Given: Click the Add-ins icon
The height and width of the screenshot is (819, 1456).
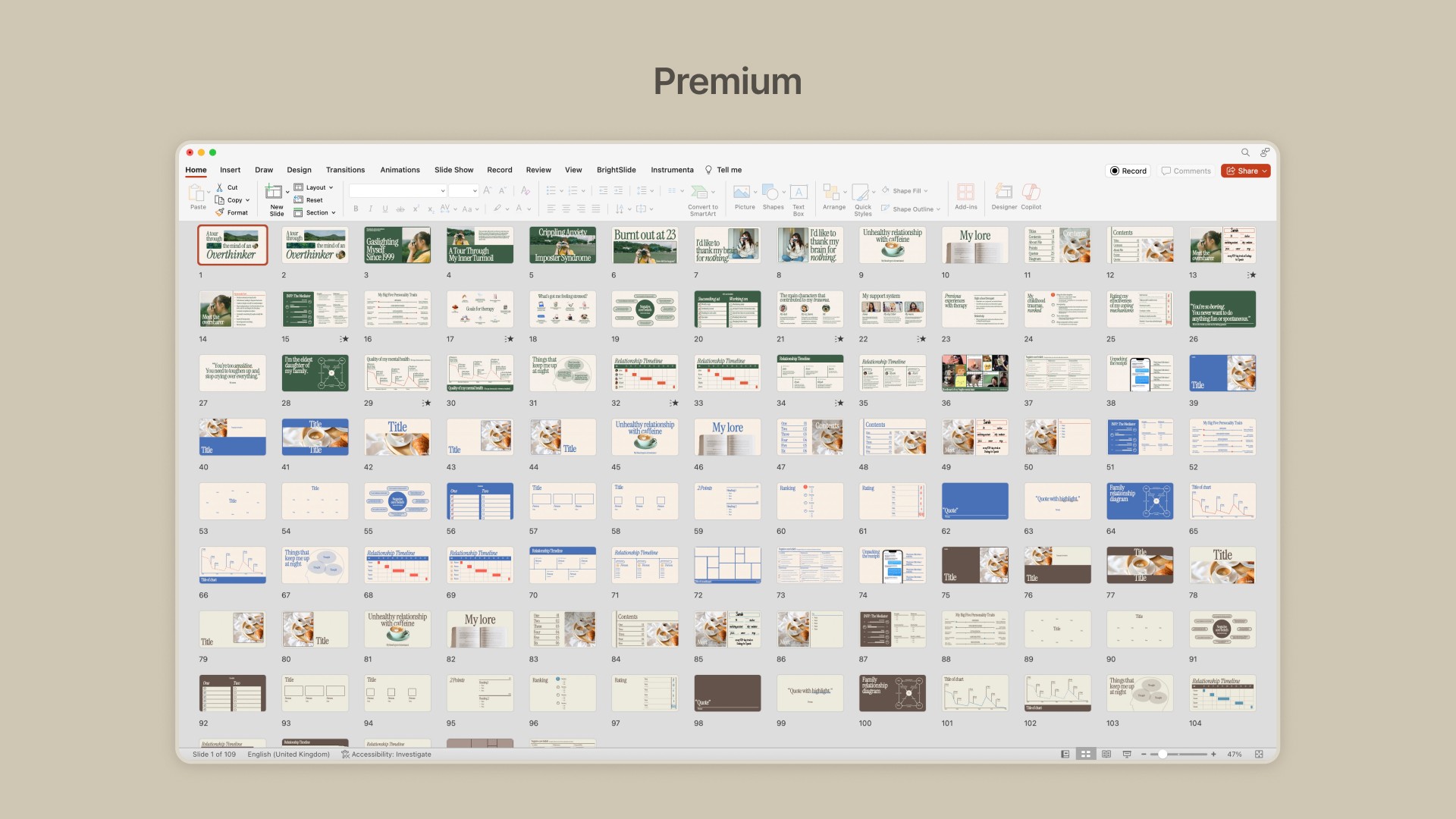Looking at the screenshot, I should pyautogui.click(x=965, y=193).
